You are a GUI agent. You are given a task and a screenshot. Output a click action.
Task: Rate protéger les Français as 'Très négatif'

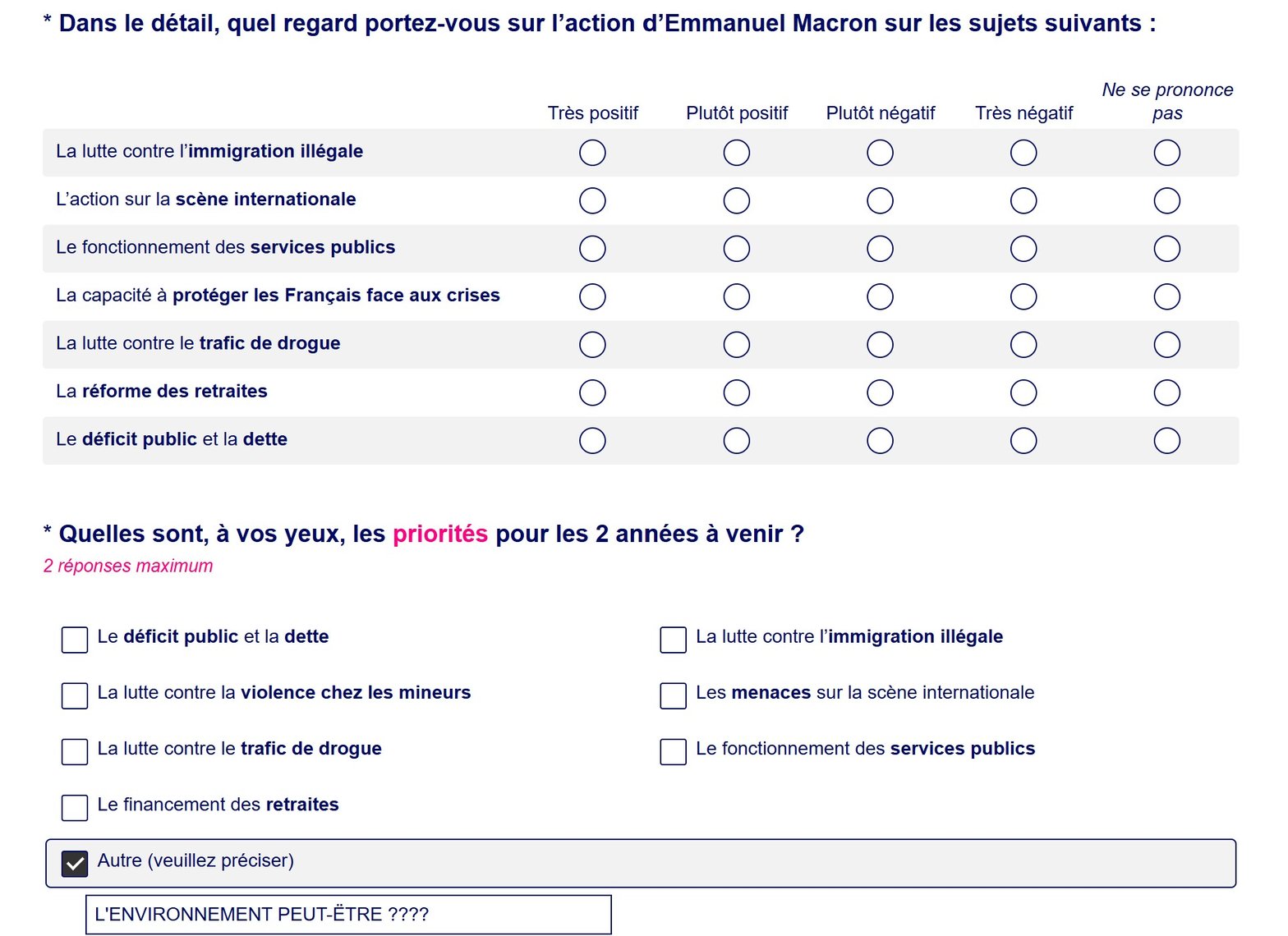pyautogui.click(x=1023, y=297)
